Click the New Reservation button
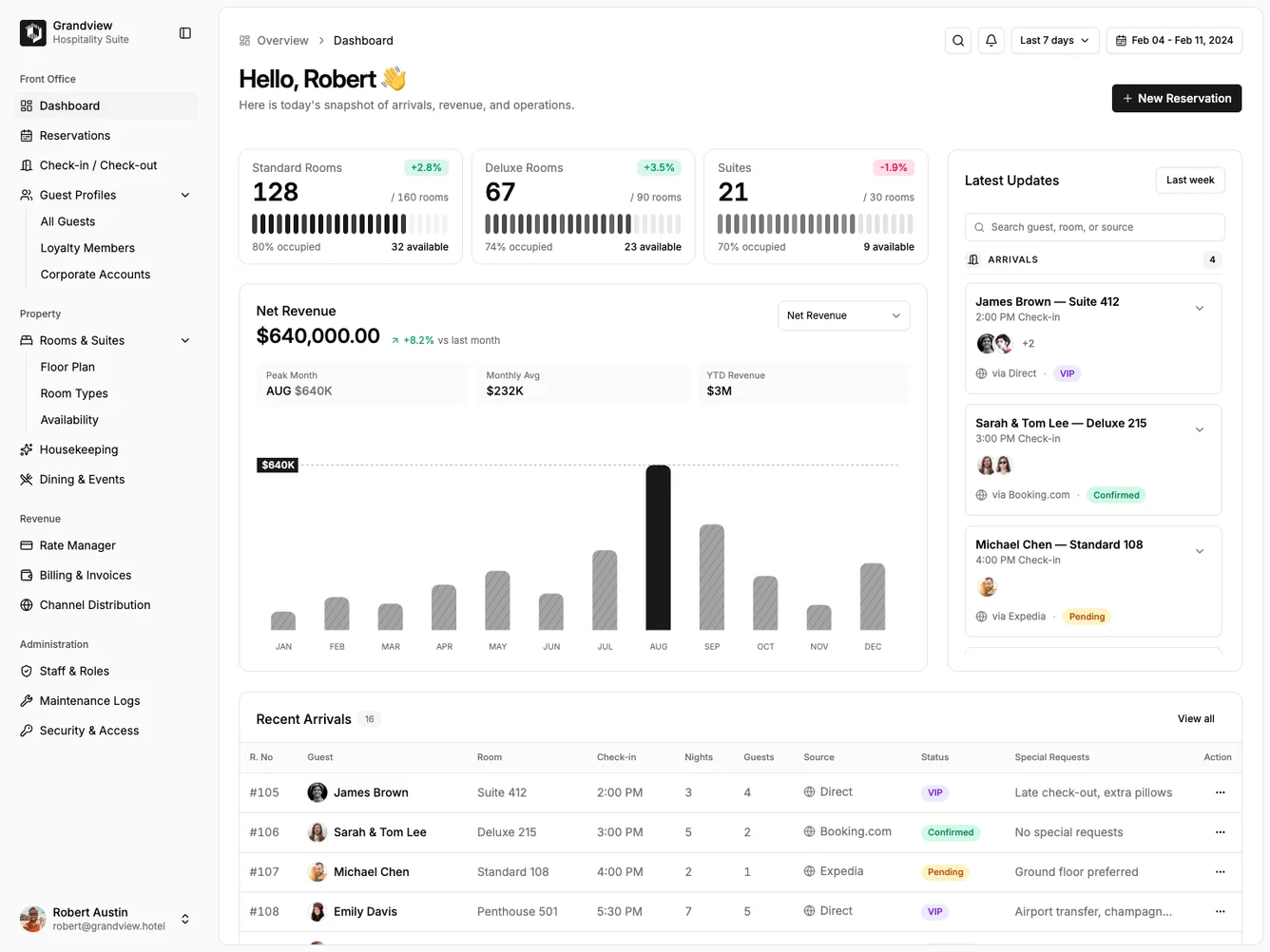 pos(1176,98)
